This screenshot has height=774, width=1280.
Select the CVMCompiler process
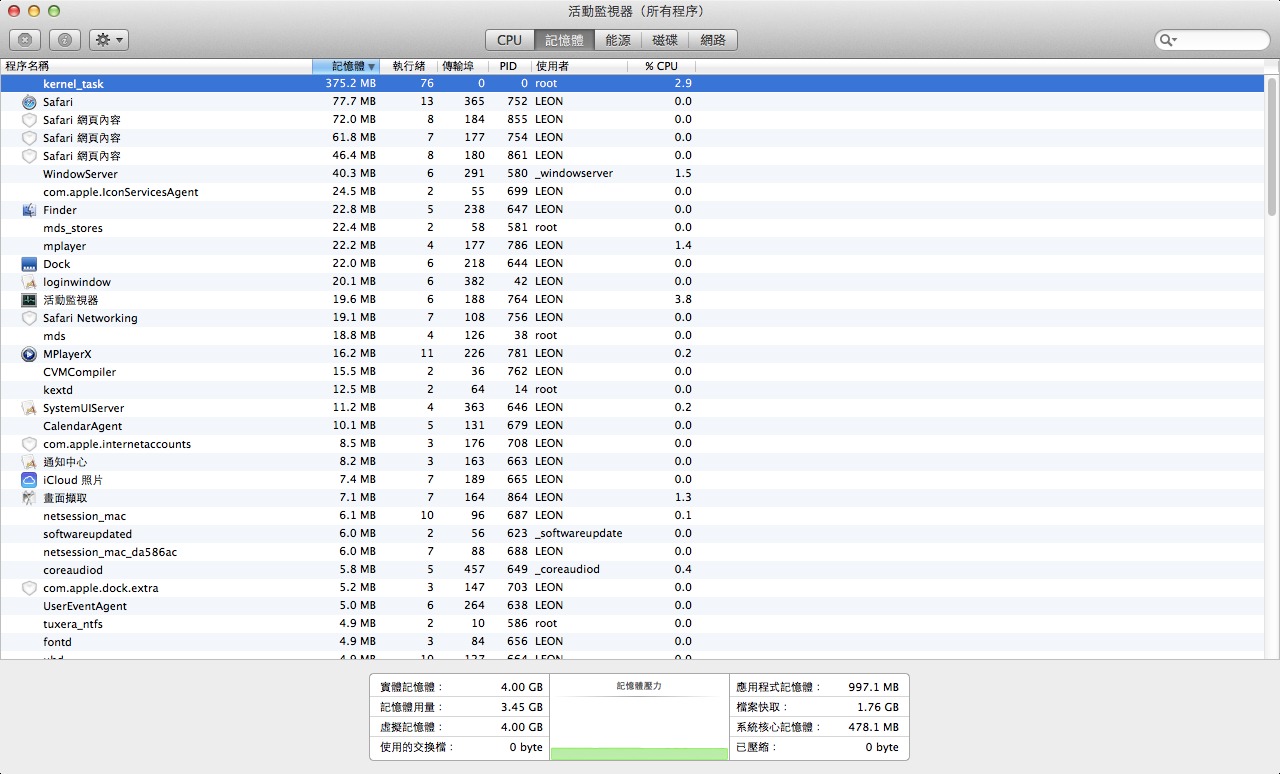[633, 372]
